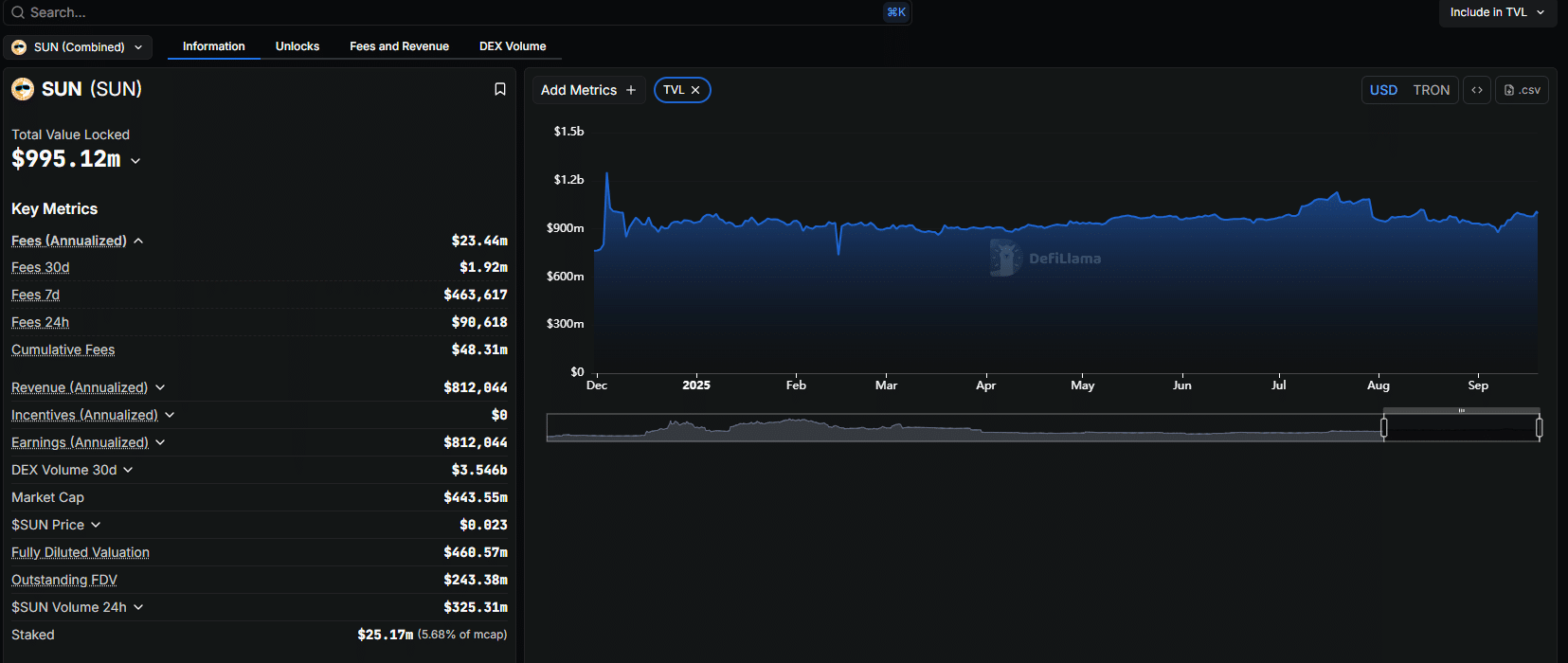
Task: Click the Add Metrics plus icon
Action: [x=631, y=90]
